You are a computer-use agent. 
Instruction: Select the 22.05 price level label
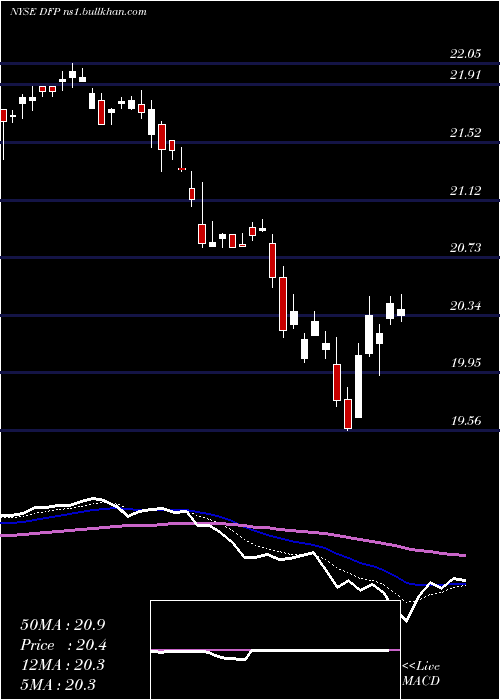466,54
